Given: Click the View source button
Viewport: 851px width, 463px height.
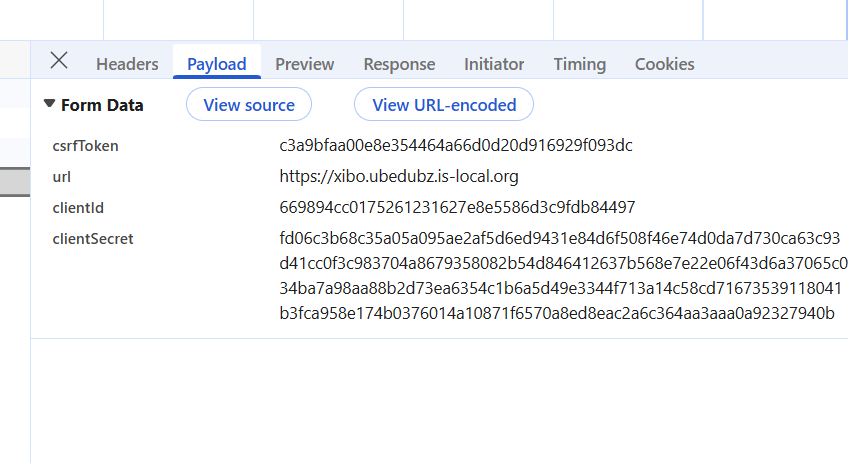Looking at the screenshot, I should 249,105.
